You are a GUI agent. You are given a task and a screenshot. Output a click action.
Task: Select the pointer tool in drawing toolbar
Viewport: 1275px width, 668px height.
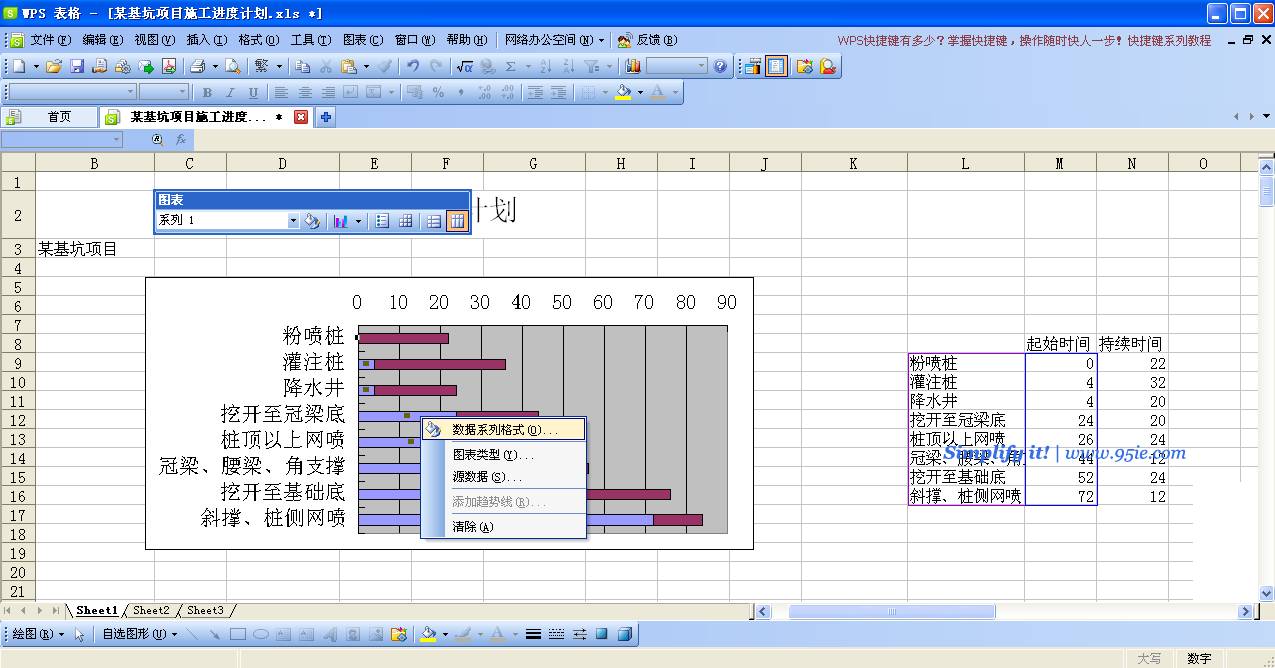[x=80, y=634]
